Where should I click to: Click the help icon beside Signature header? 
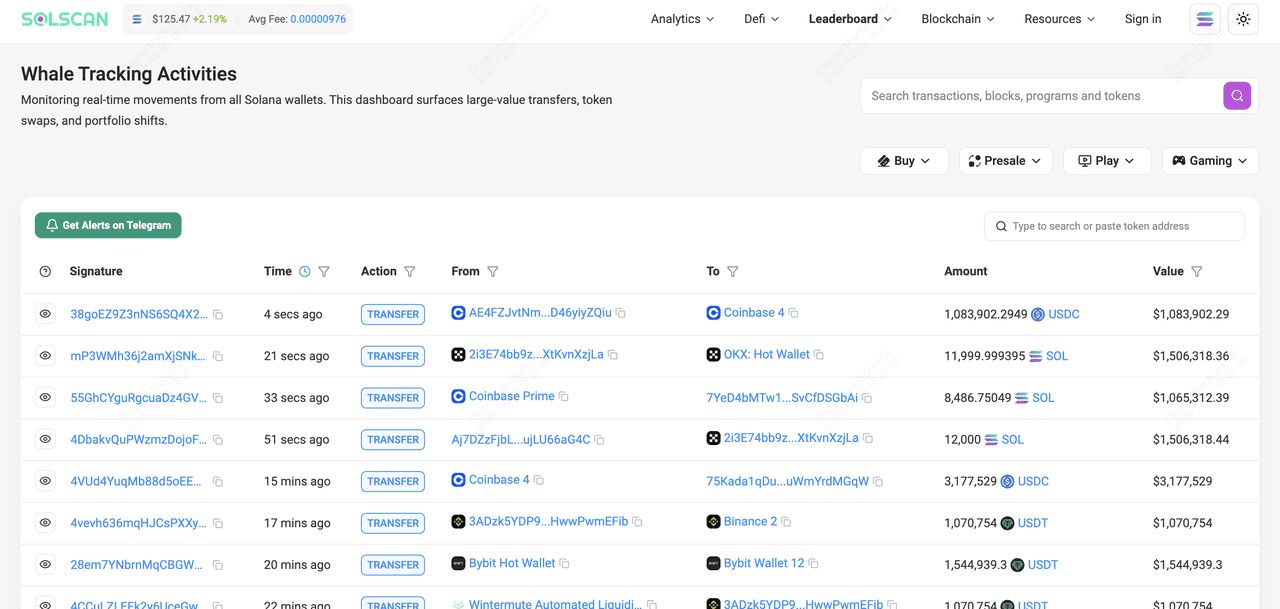[x=45, y=271]
